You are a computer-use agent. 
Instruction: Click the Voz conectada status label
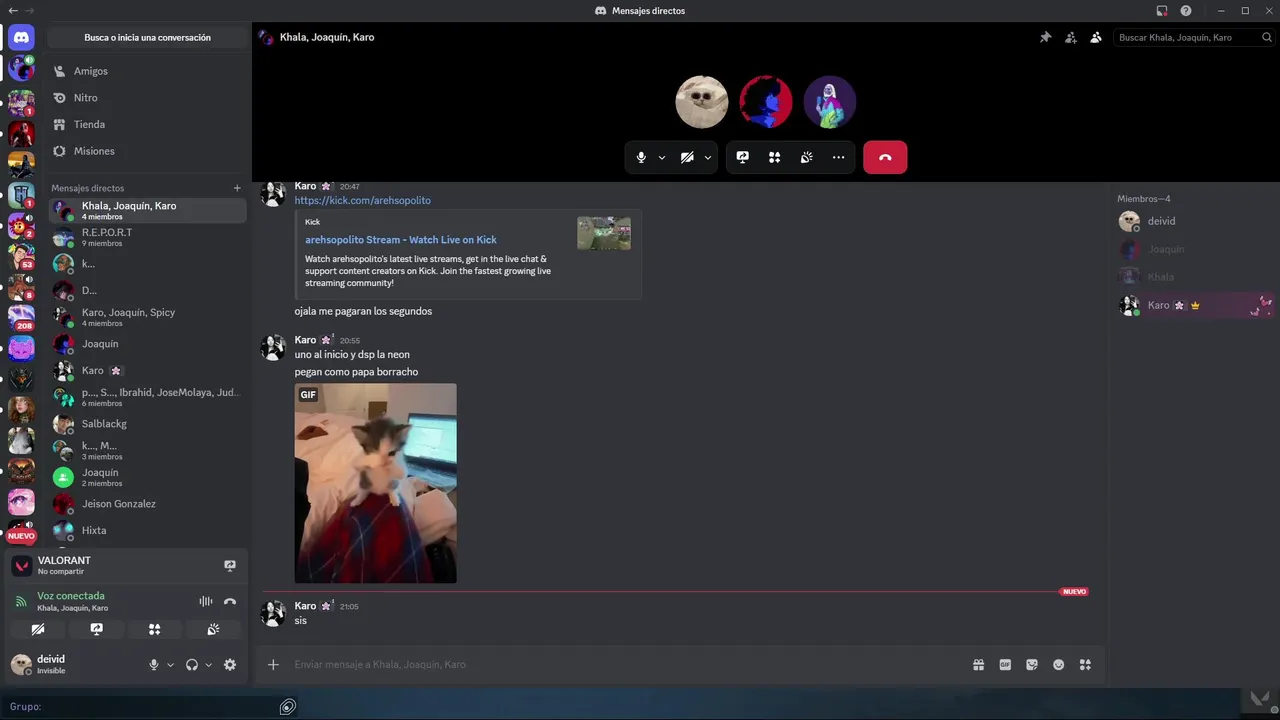71,596
